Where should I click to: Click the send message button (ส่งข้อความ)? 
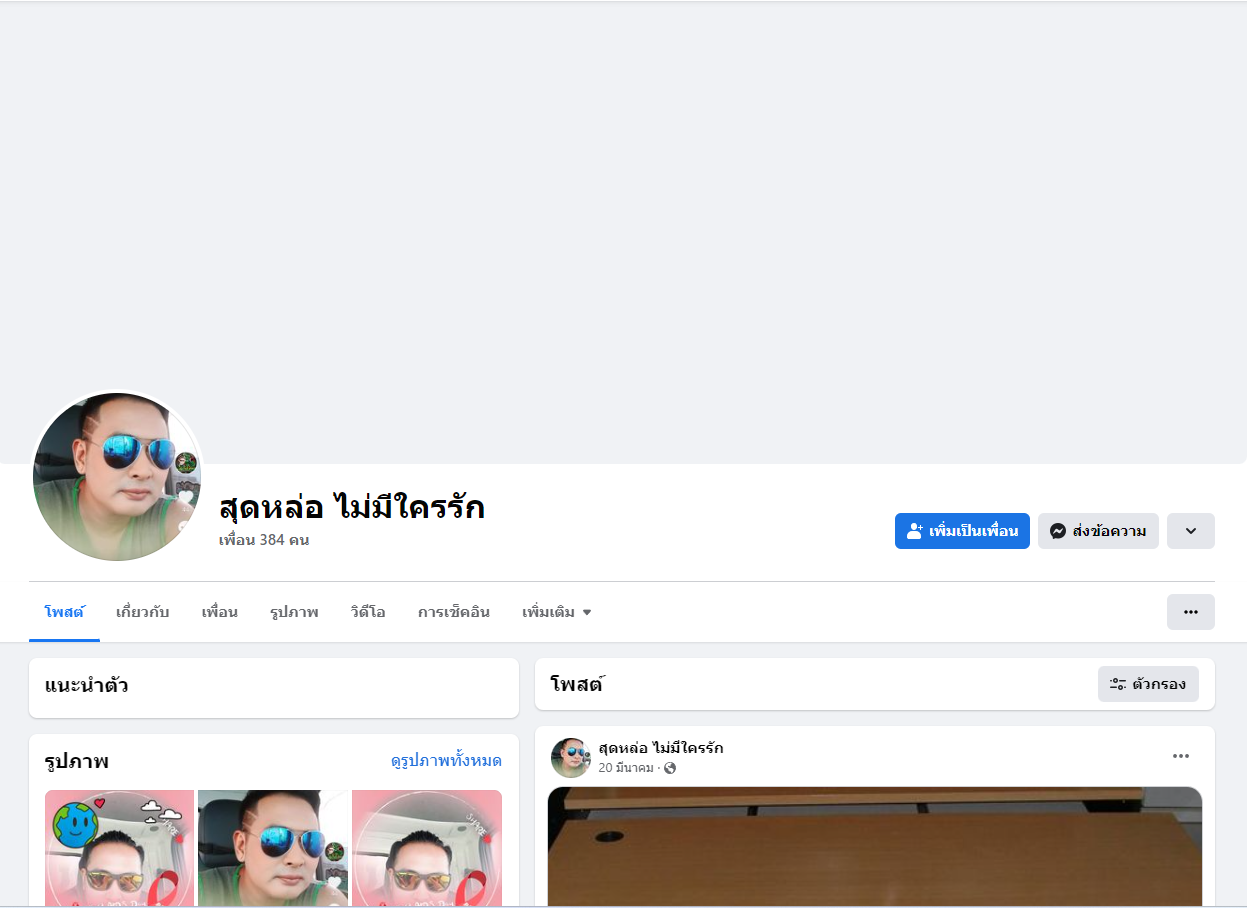1098,531
